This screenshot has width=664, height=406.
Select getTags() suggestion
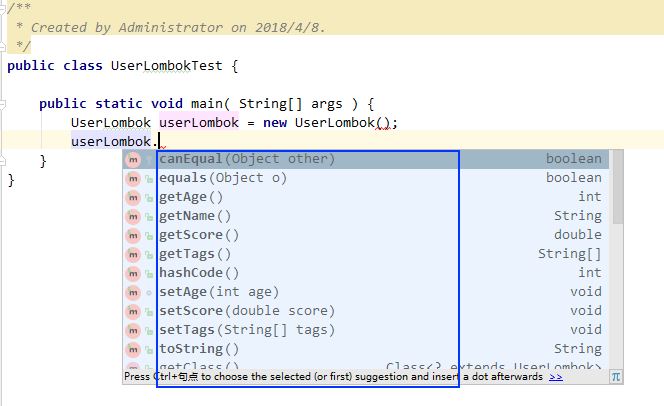coord(366,254)
